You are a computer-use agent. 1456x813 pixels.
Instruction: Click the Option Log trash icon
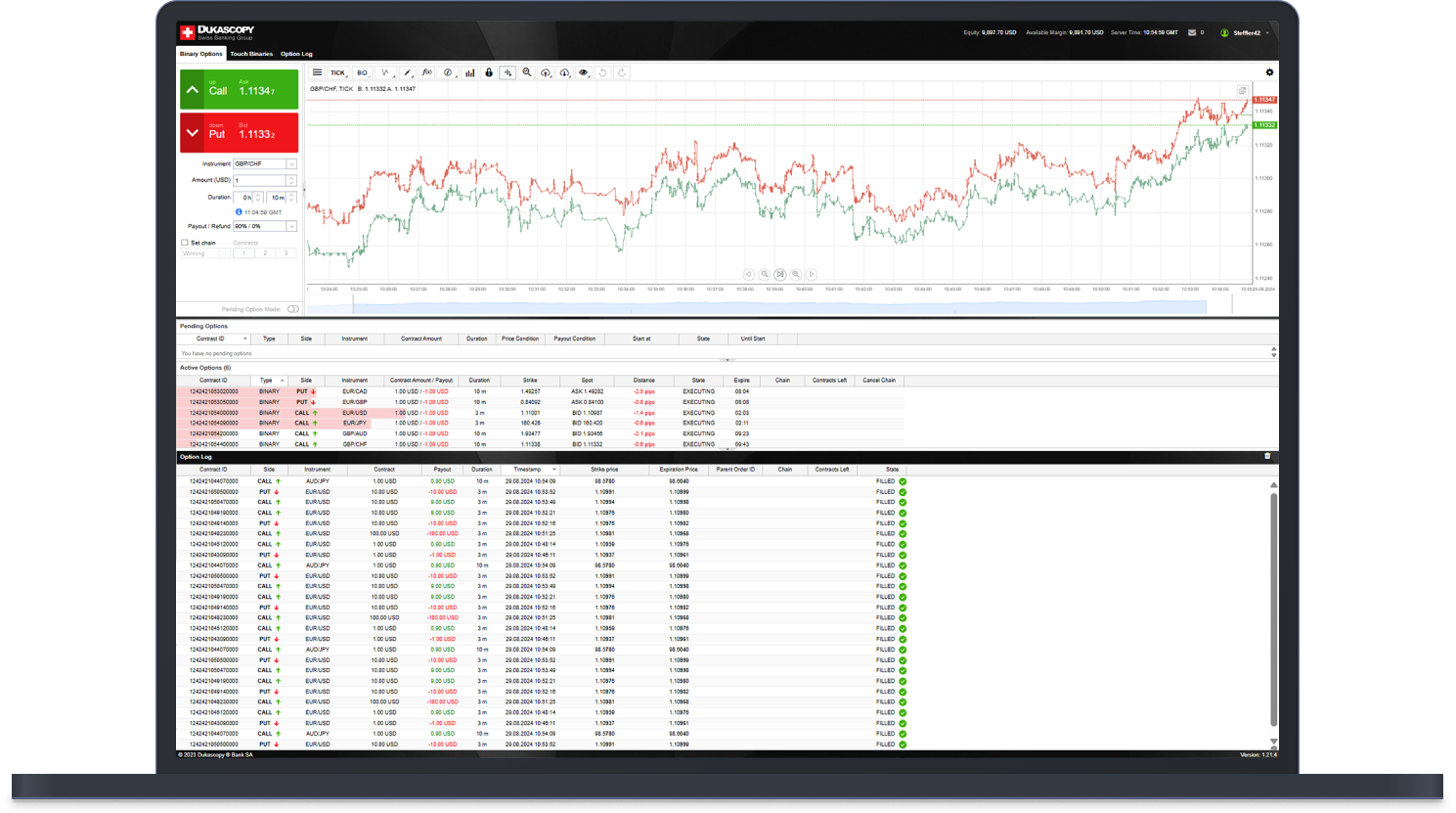click(1267, 456)
